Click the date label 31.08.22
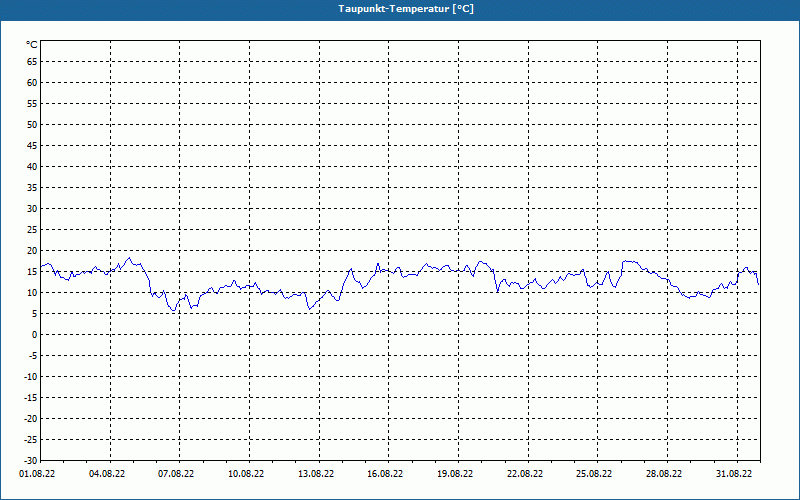800x500 pixels. pos(734,474)
